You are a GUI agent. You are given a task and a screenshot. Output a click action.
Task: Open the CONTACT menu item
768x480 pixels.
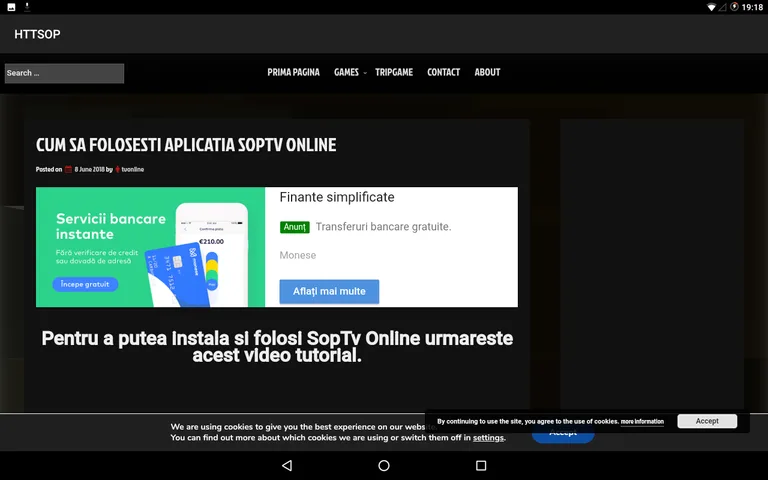point(443,72)
